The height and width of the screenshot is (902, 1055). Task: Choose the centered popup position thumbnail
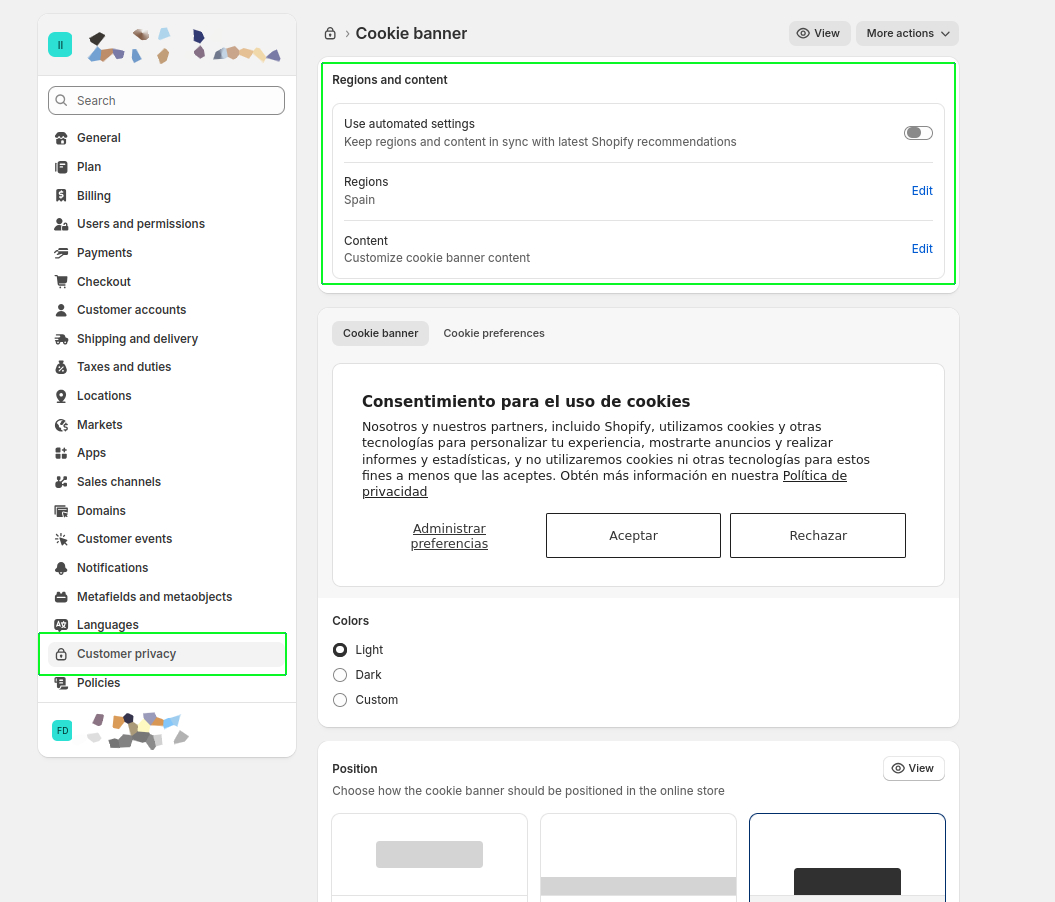(x=429, y=858)
